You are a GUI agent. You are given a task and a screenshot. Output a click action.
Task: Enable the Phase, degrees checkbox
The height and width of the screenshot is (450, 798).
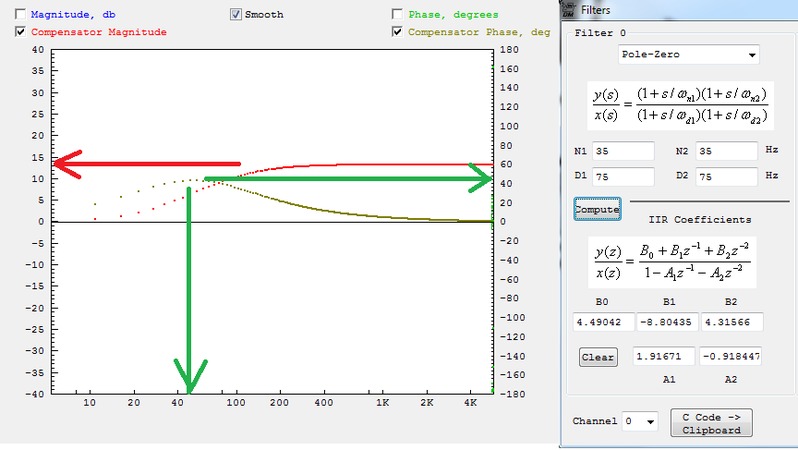[x=399, y=15]
